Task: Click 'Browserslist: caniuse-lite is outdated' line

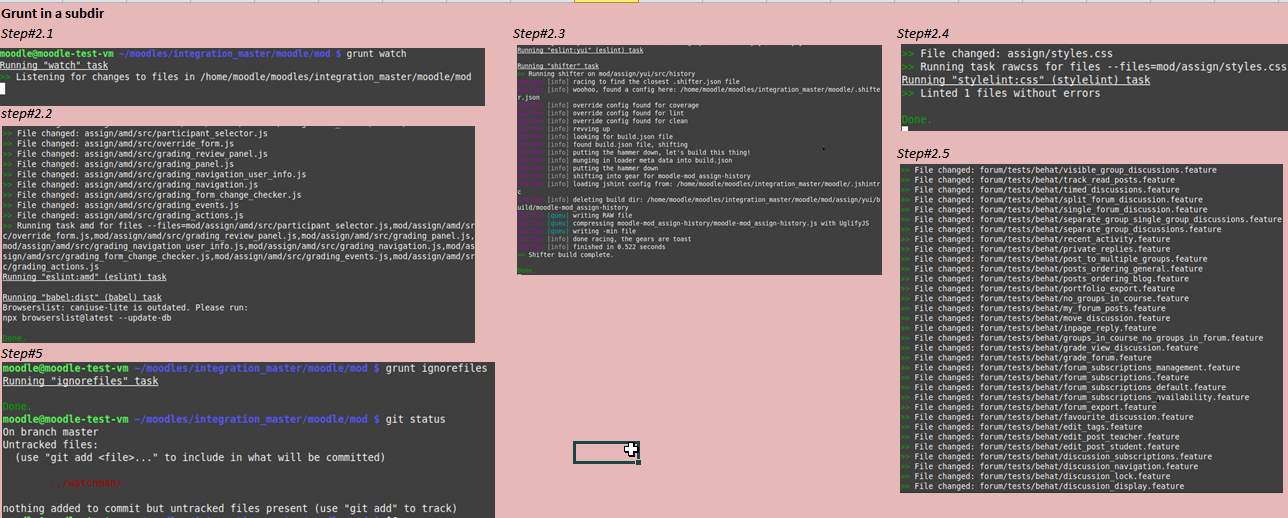Action: tap(125, 308)
